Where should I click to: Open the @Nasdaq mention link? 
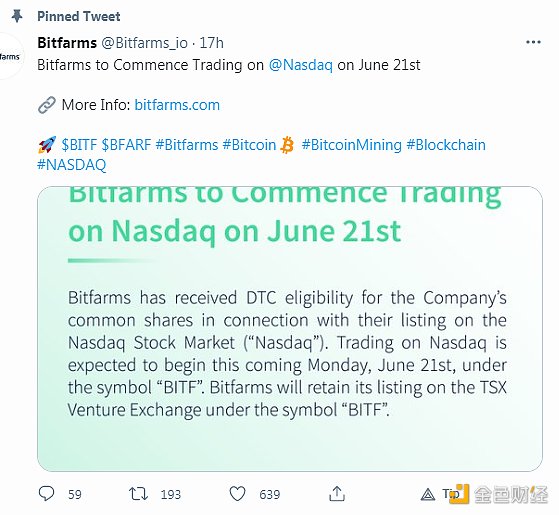(301, 65)
